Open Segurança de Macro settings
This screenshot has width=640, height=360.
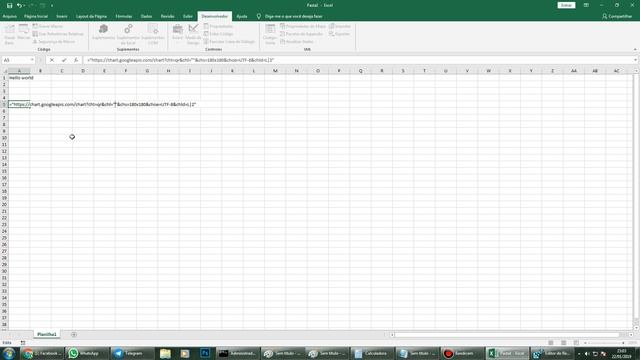click(x=54, y=42)
